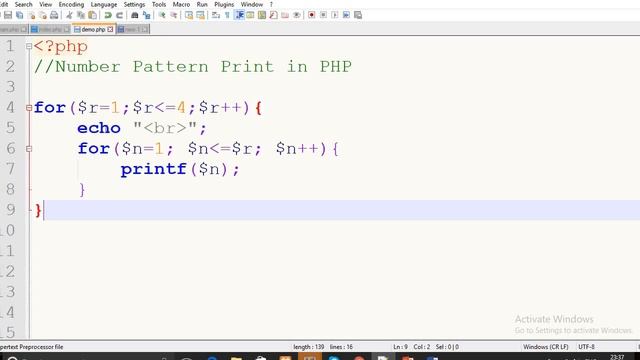Toggle synchronized horizontal scrolling
This screenshot has width=640, height=360.
pos(200,15)
